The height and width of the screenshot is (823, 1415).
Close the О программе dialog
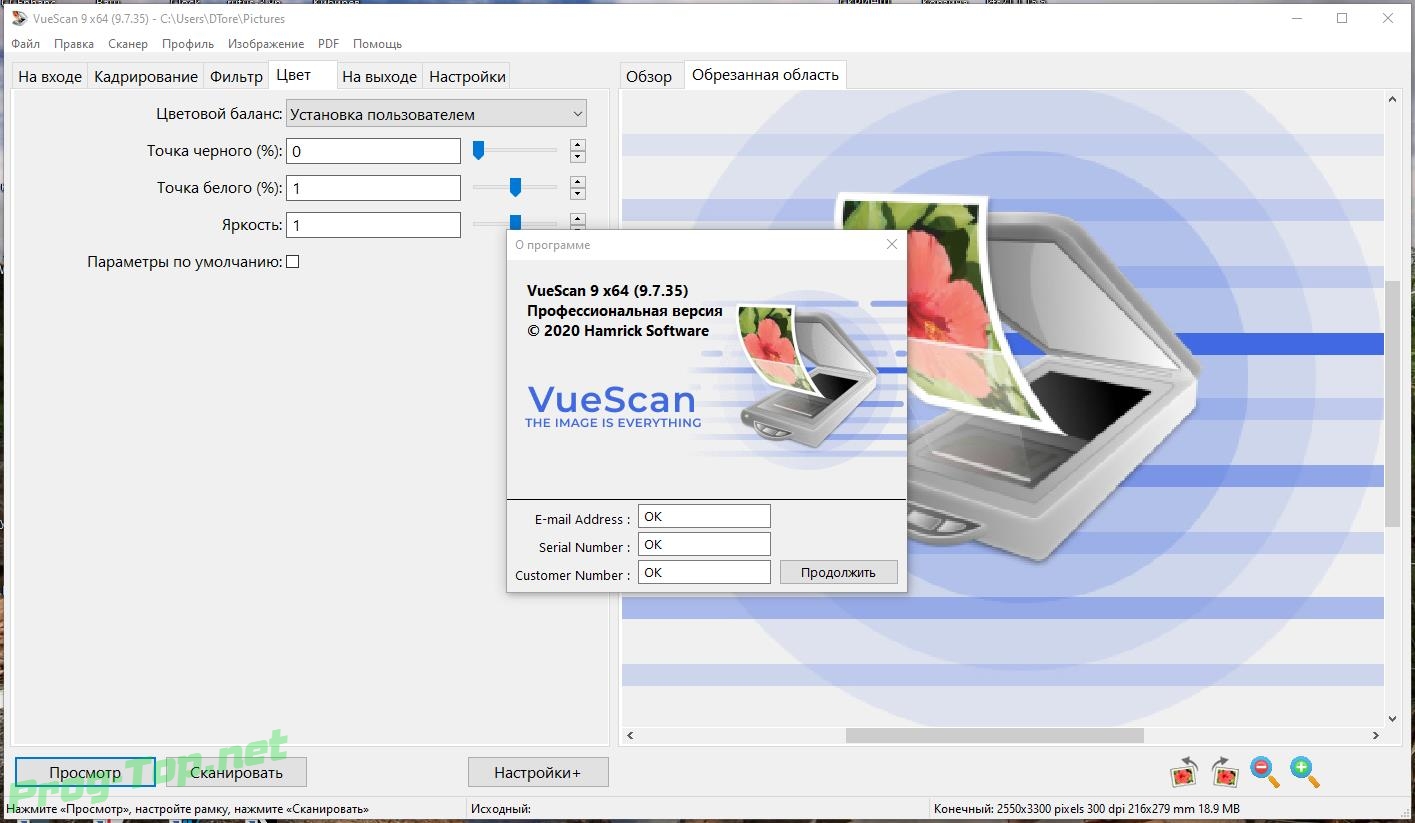[x=892, y=244]
